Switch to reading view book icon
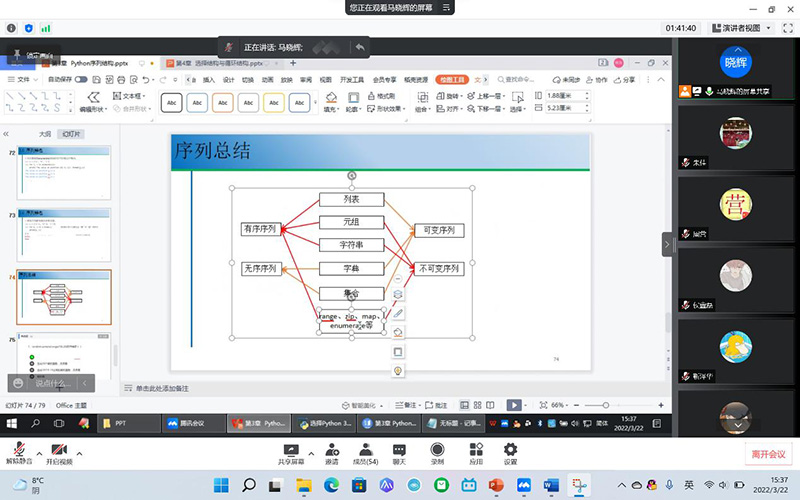 pos(490,405)
